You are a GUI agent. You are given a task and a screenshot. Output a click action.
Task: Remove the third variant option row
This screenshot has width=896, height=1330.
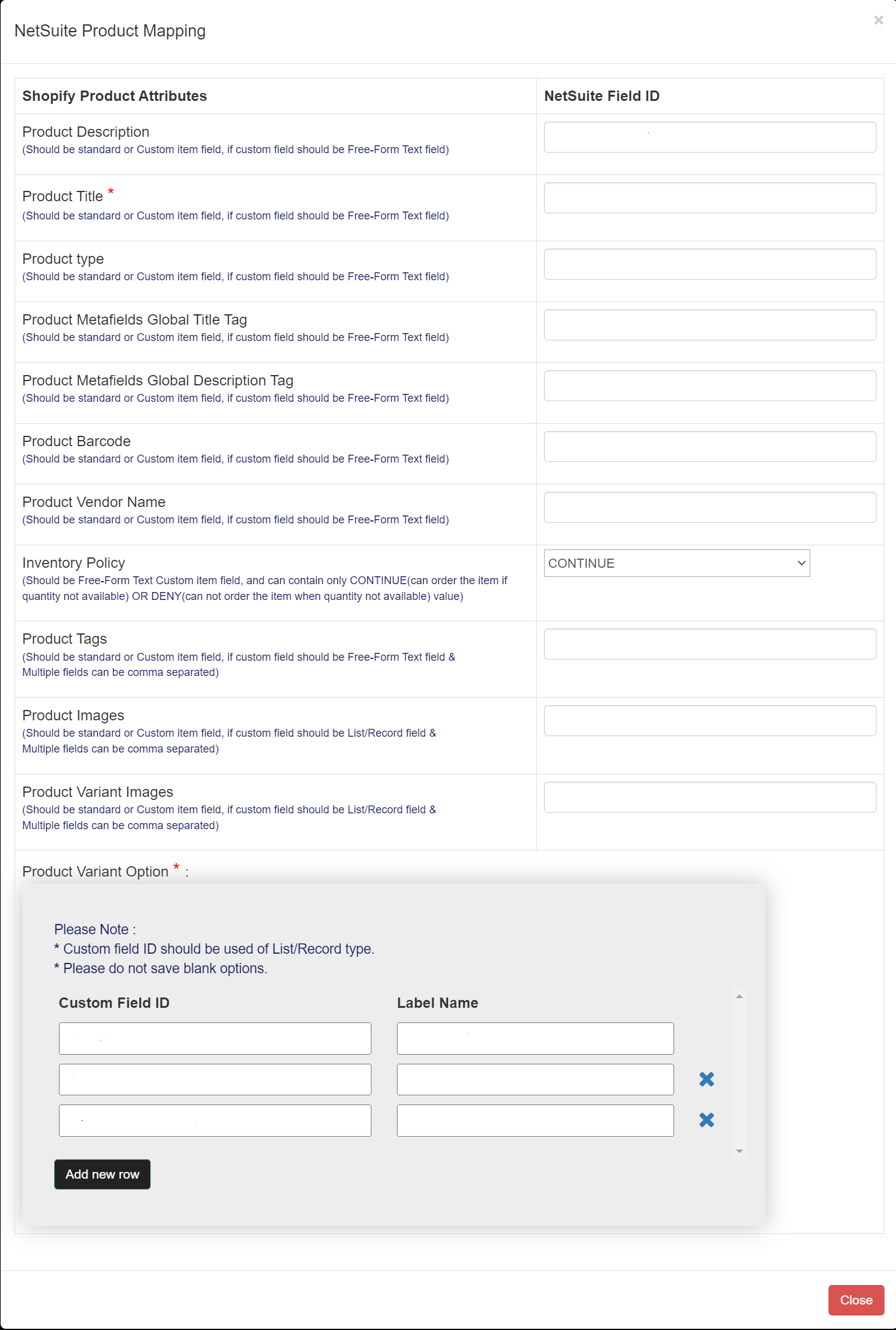pyautogui.click(x=706, y=1120)
